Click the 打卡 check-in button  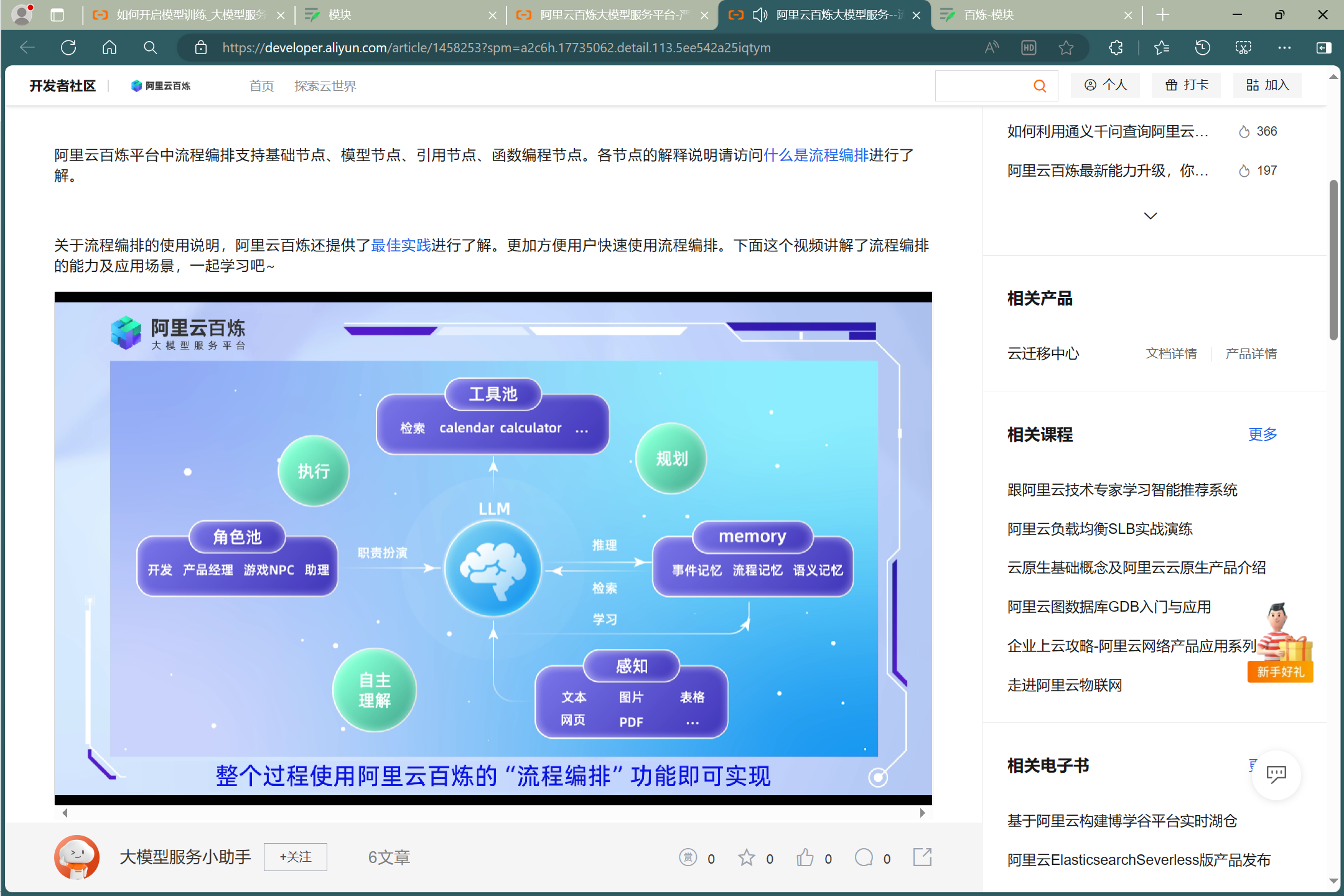point(1186,85)
